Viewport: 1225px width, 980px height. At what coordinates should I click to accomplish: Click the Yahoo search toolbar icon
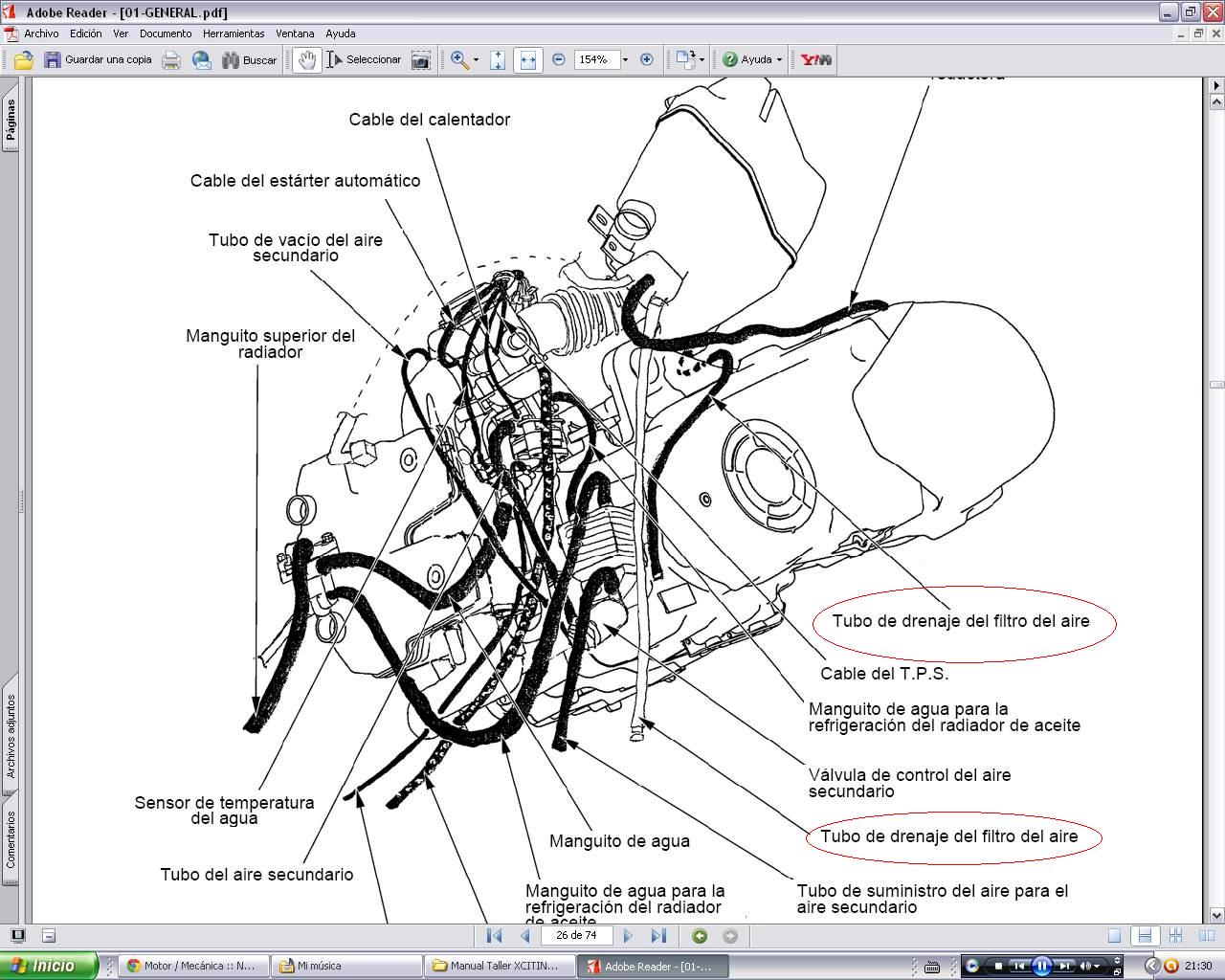pyautogui.click(x=815, y=59)
